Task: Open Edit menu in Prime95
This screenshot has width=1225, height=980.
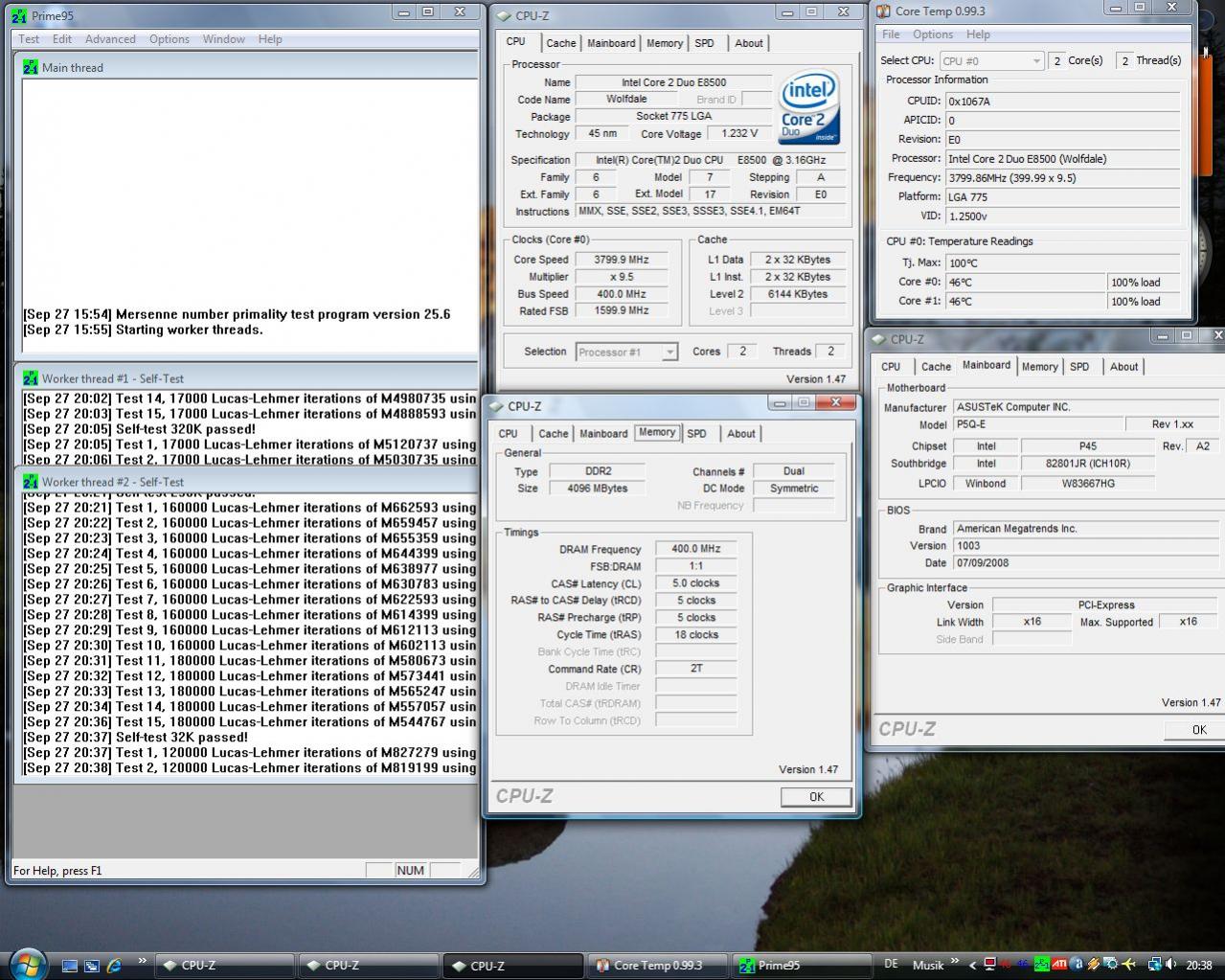Action: pos(62,39)
